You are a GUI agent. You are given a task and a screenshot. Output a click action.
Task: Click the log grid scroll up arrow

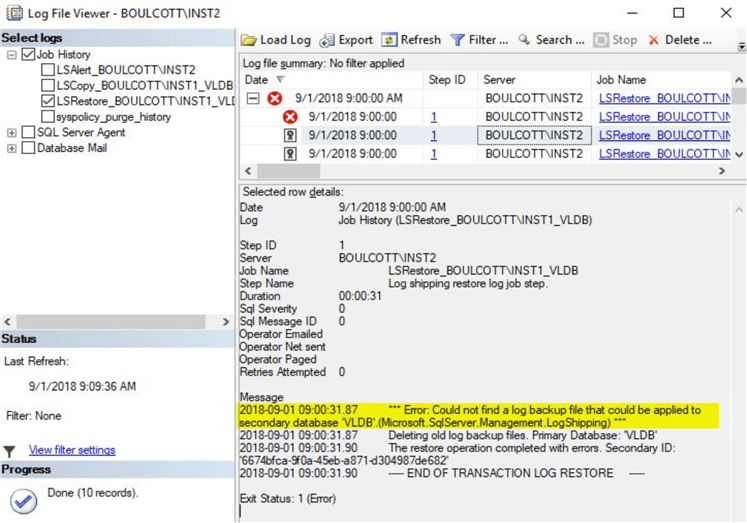[x=739, y=80]
